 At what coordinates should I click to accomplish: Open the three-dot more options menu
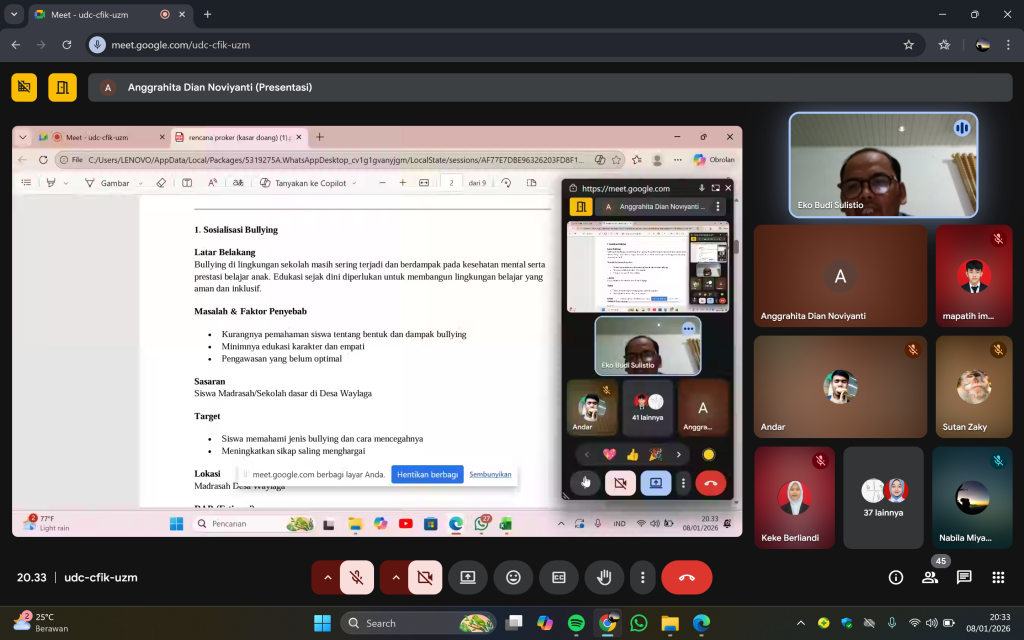(642, 578)
